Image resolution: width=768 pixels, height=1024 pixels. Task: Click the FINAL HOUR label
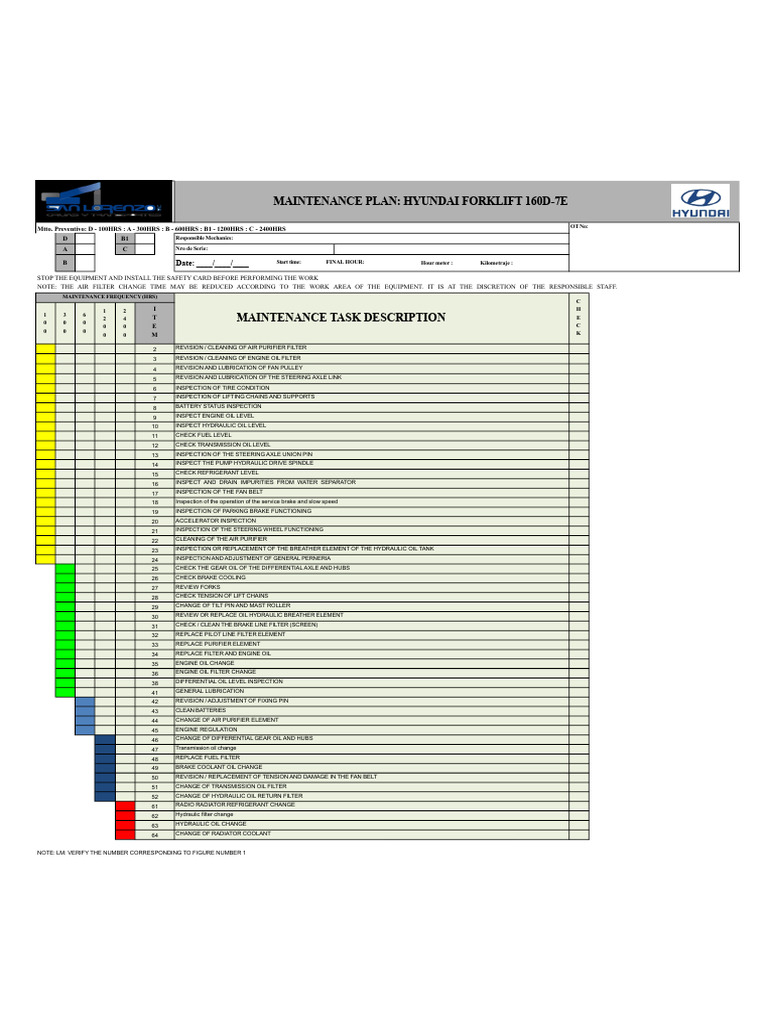point(345,262)
